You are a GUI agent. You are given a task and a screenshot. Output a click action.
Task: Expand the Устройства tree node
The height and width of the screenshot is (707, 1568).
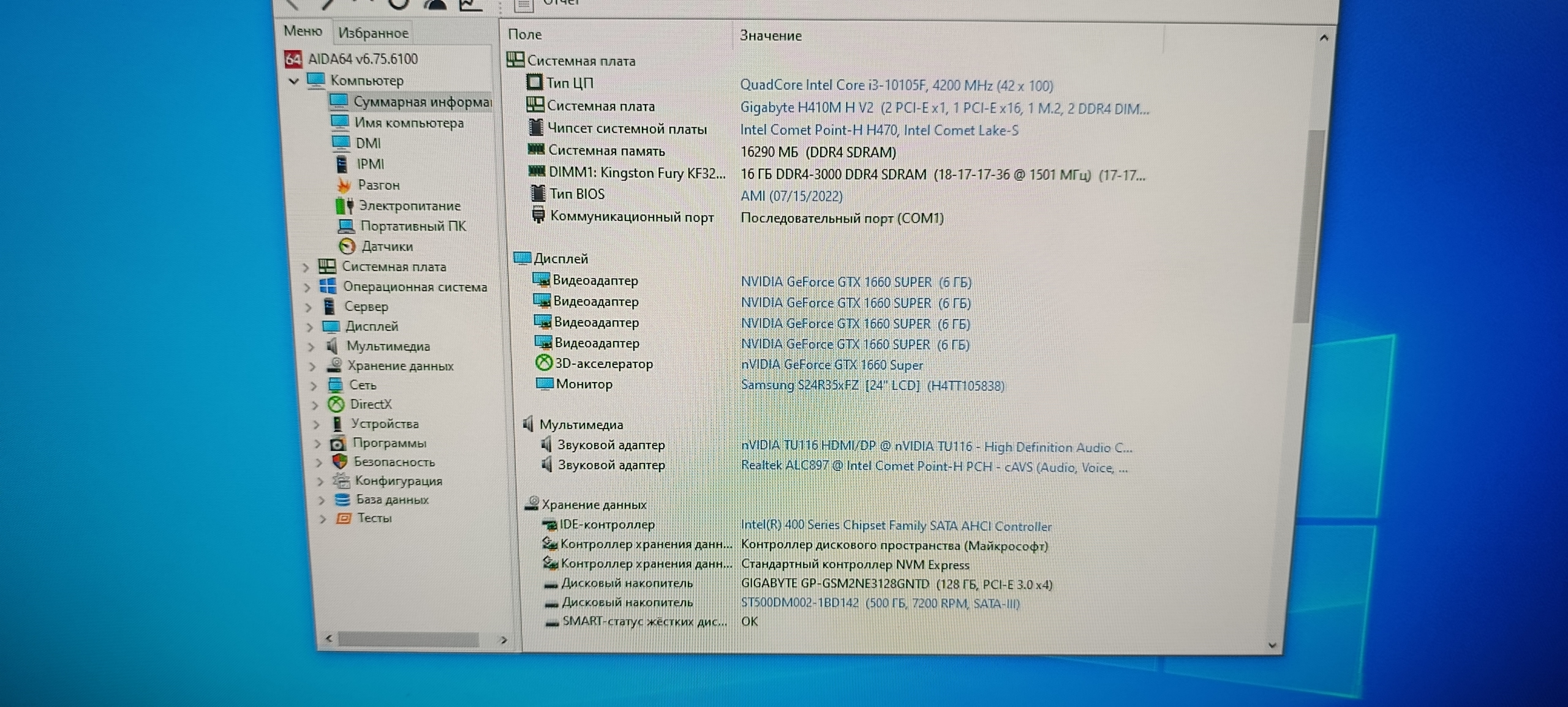coord(316,424)
